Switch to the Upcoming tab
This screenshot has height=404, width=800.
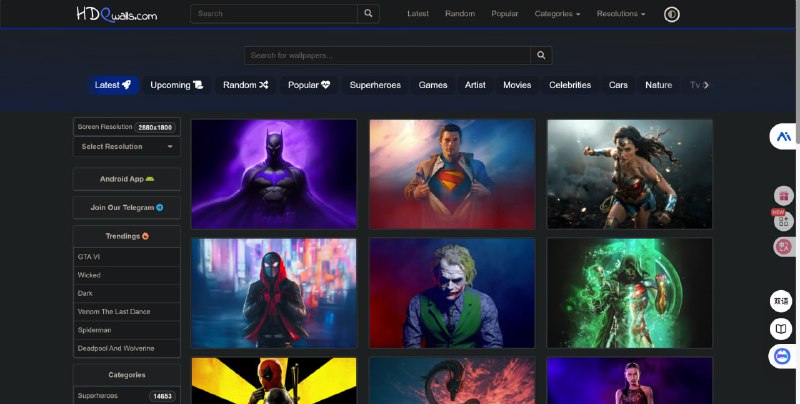pos(176,85)
